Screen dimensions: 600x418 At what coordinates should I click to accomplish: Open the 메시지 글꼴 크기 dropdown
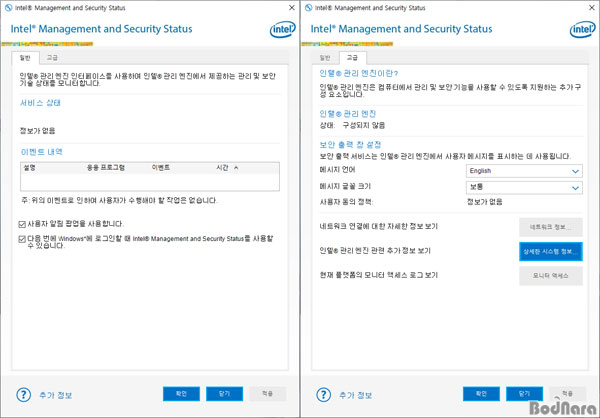tap(524, 186)
